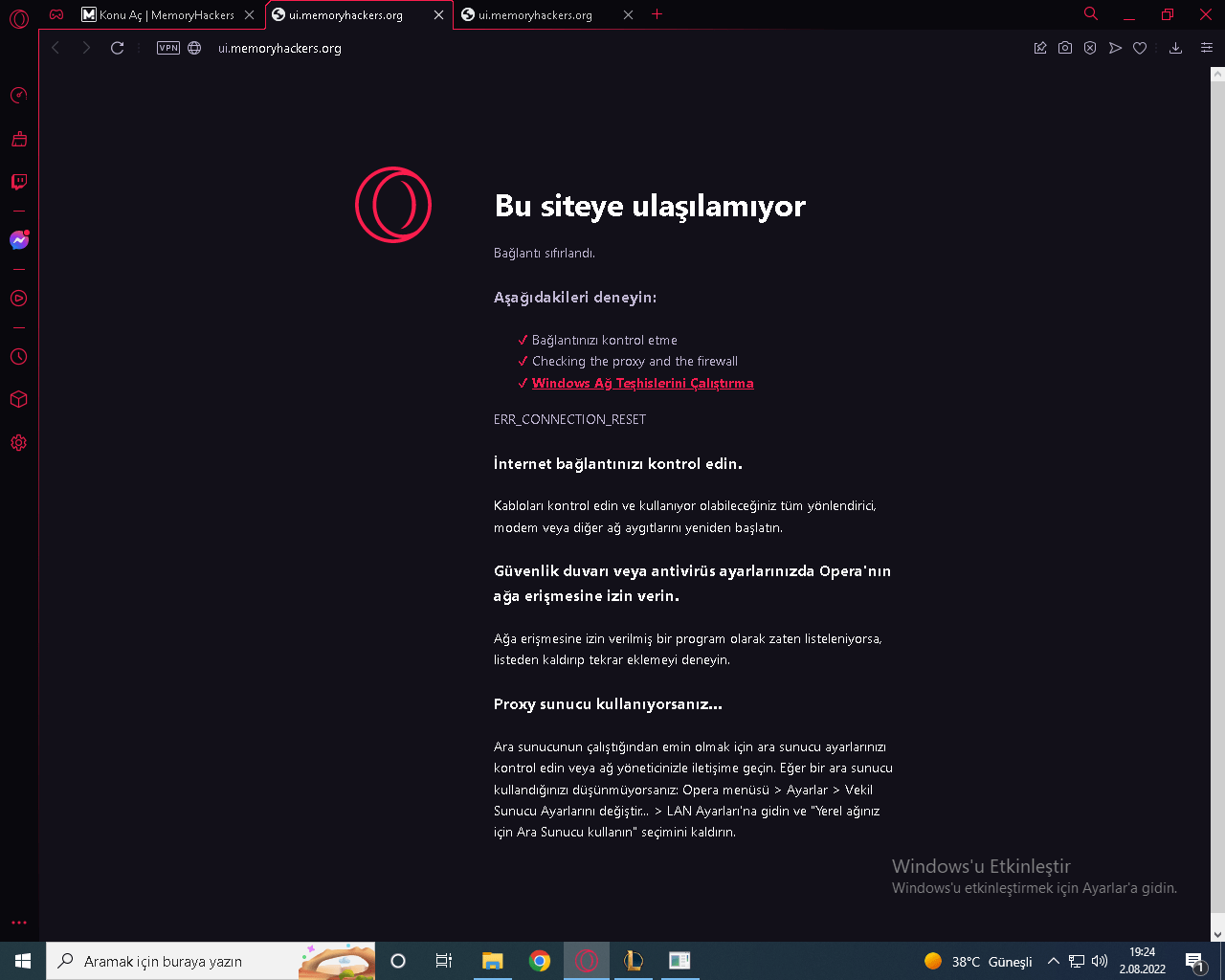Open a new tab with plus button
Viewport: 1225px width, 980px height.
[x=657, y=14]
